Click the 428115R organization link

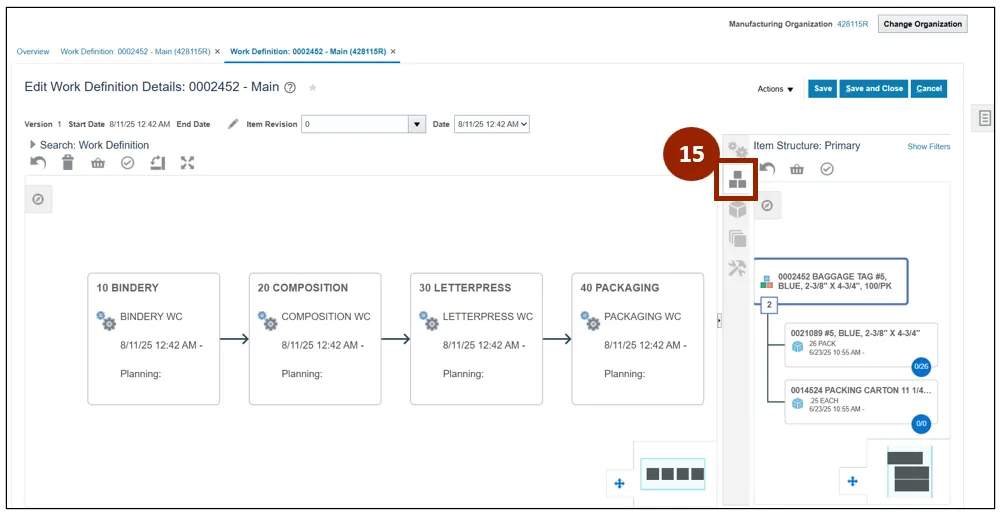coord(853,24)
